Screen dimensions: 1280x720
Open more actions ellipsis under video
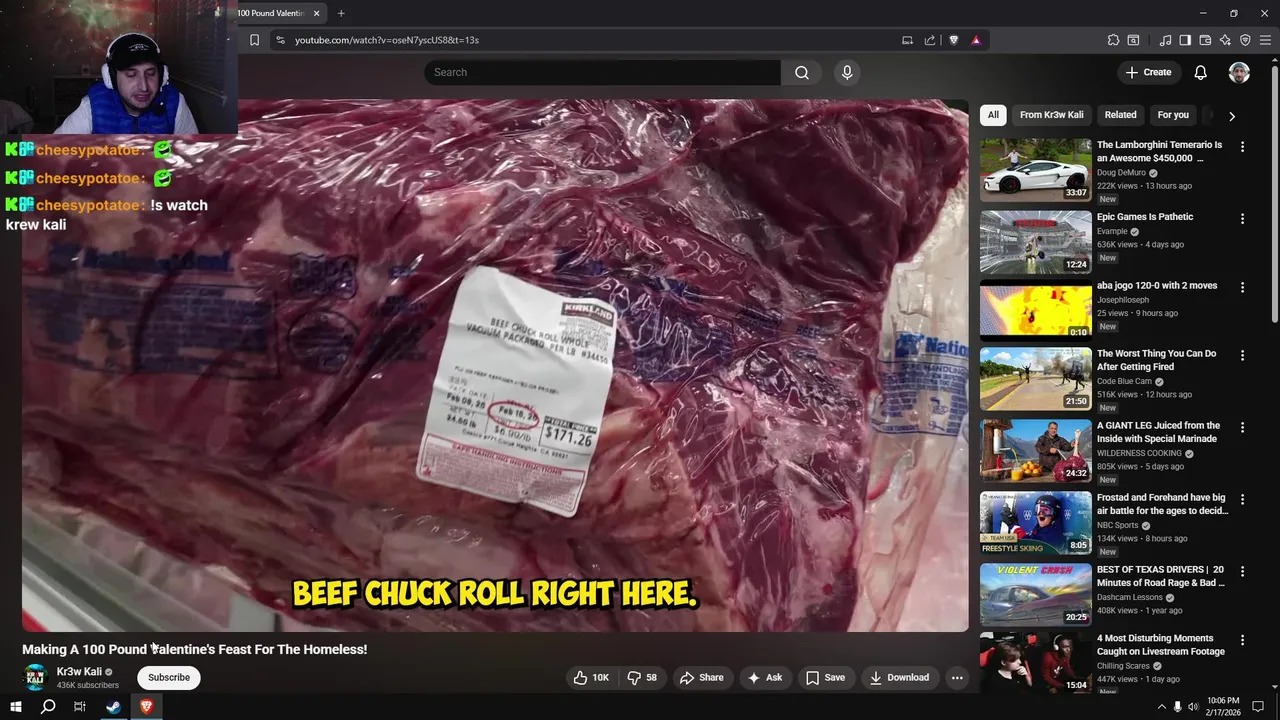tap(957, 678)
